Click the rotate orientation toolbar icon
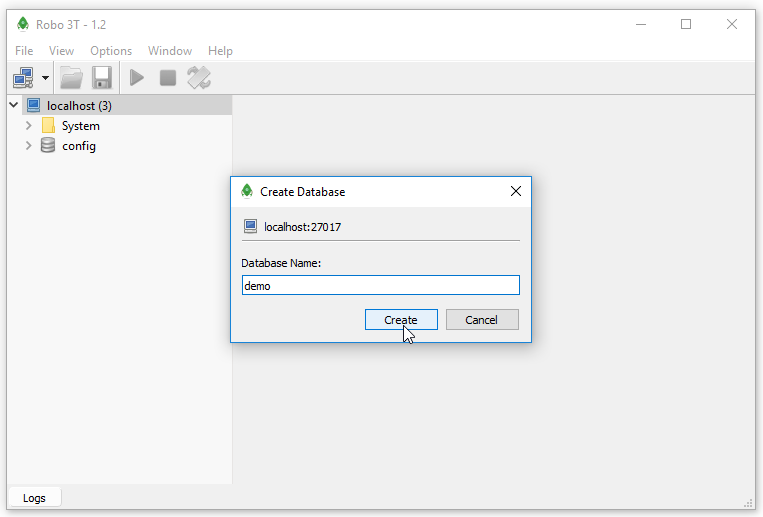763x517 pixels. pos(199,78)
